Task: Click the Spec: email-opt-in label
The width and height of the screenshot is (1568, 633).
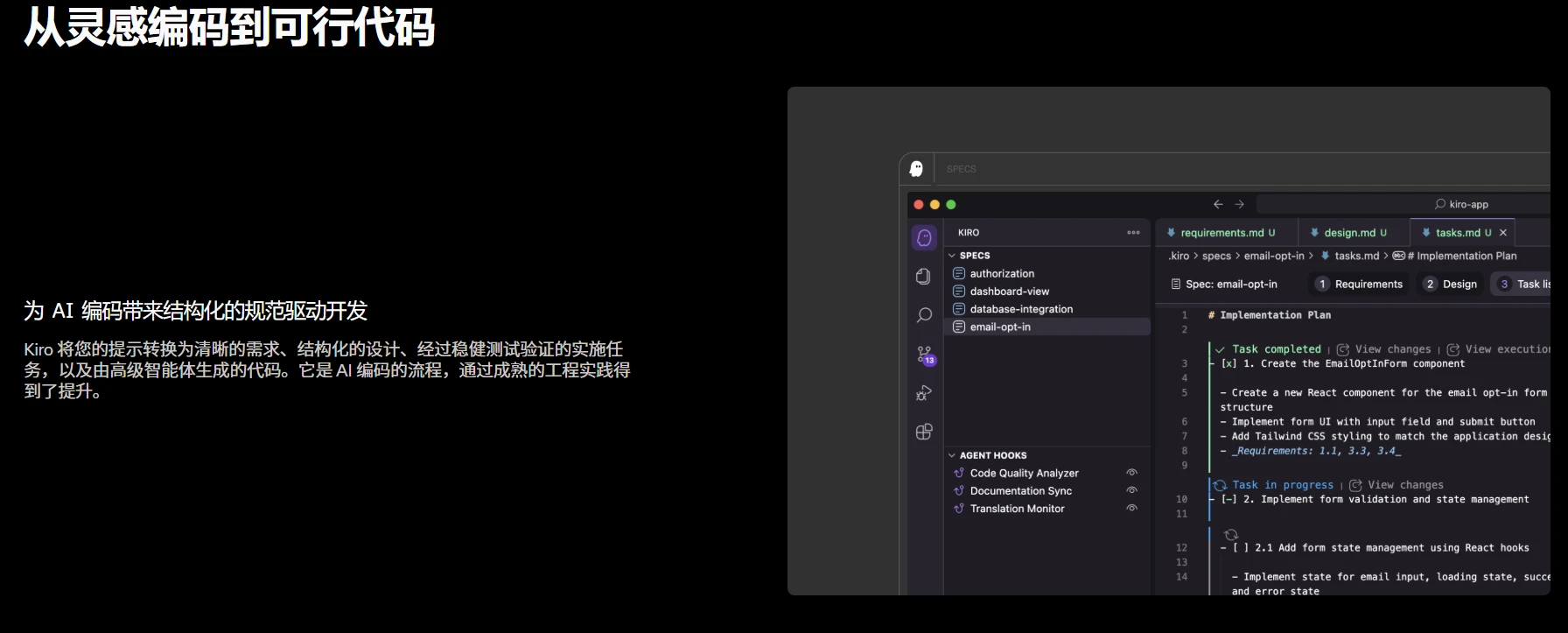Action: 1231,284
